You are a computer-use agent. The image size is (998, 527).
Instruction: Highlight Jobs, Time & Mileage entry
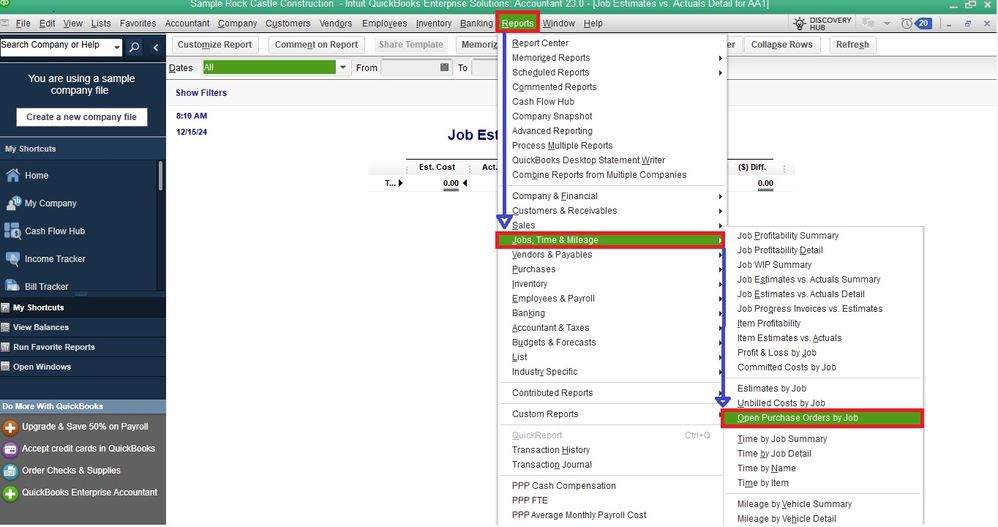610,240
